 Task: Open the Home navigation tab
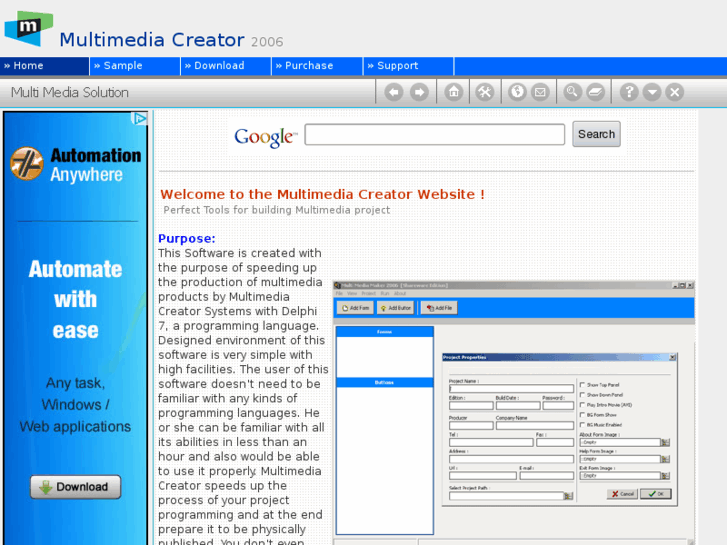tap(45, 66)
